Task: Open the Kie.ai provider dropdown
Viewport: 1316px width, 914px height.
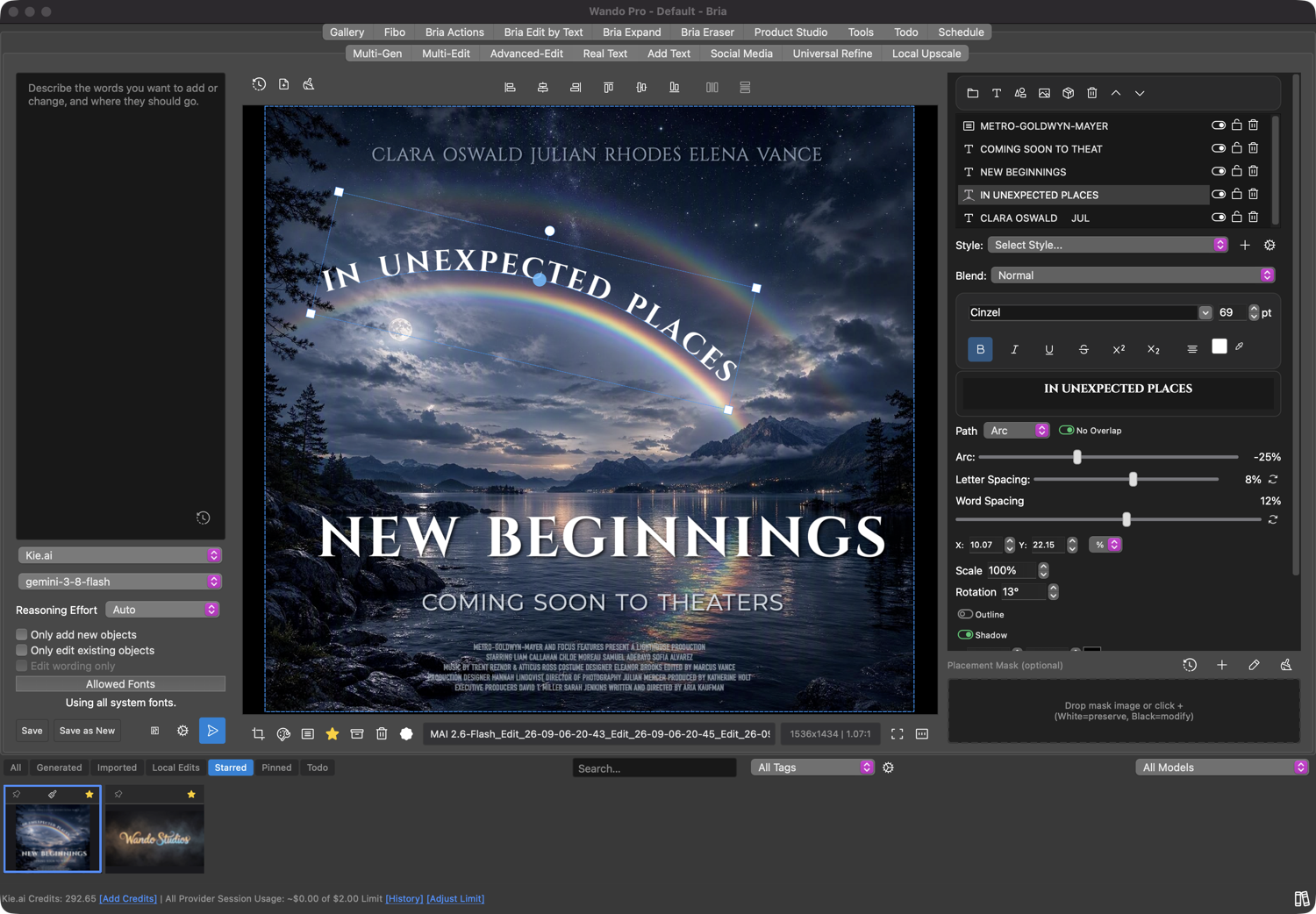Action: pos(119,555)
